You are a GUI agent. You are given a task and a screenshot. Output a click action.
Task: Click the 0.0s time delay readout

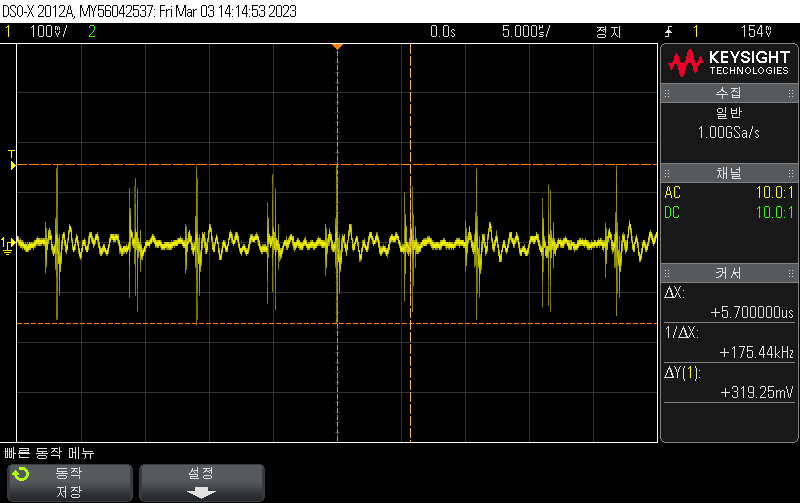442,32
